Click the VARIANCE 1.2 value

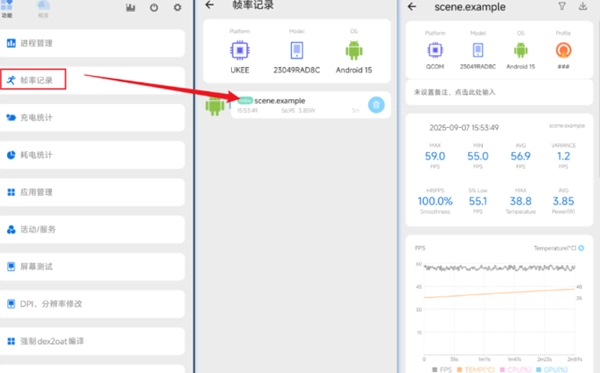pos(563,156)
